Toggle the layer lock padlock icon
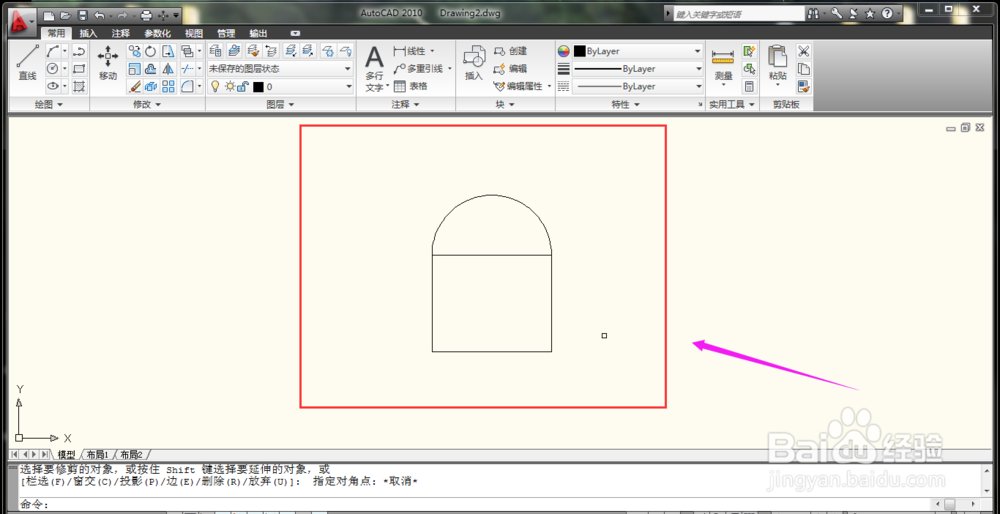1000x514 pixels. click(x=242, y=86)
